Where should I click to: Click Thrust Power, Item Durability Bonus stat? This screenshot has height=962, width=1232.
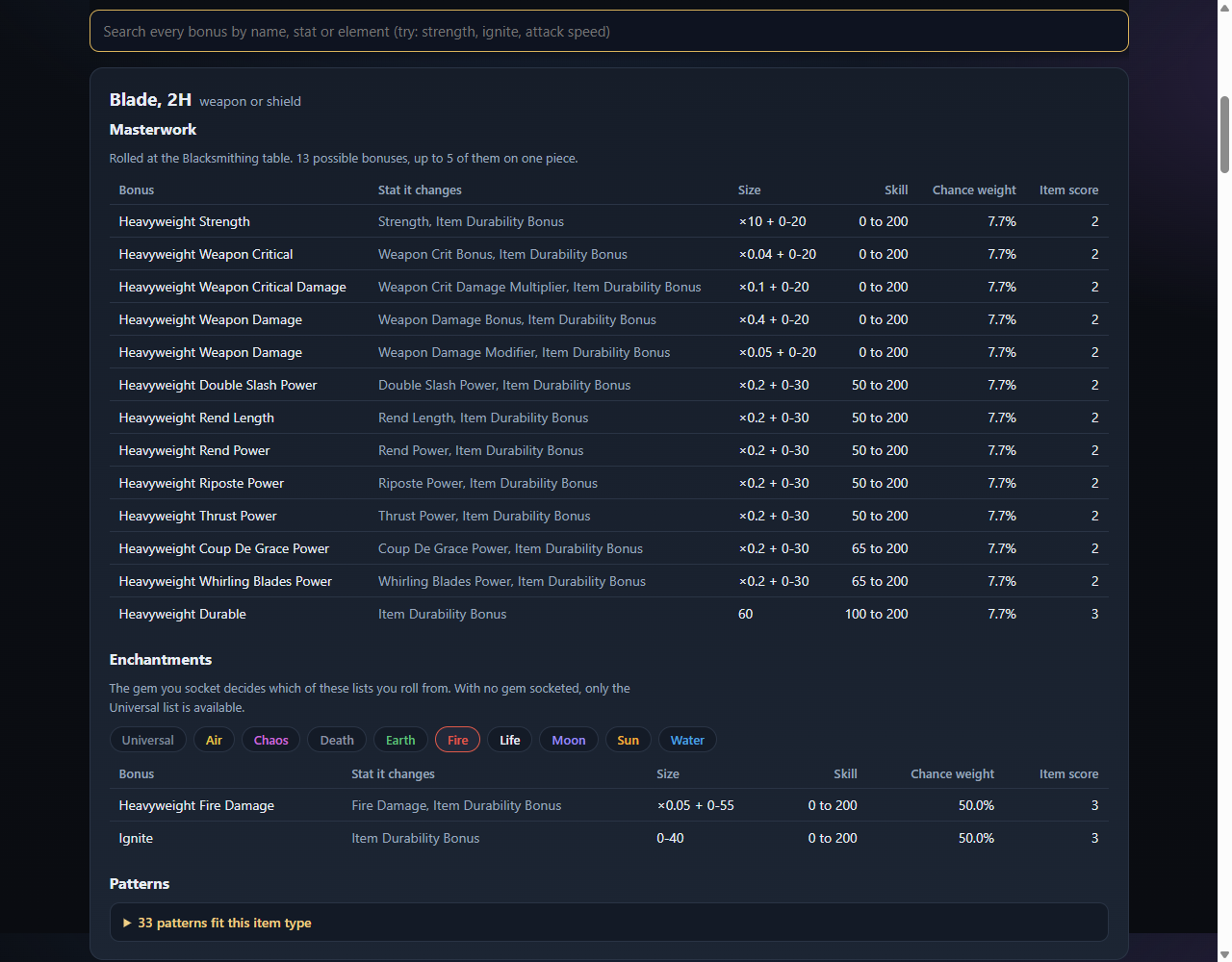[x=484, y=516]
